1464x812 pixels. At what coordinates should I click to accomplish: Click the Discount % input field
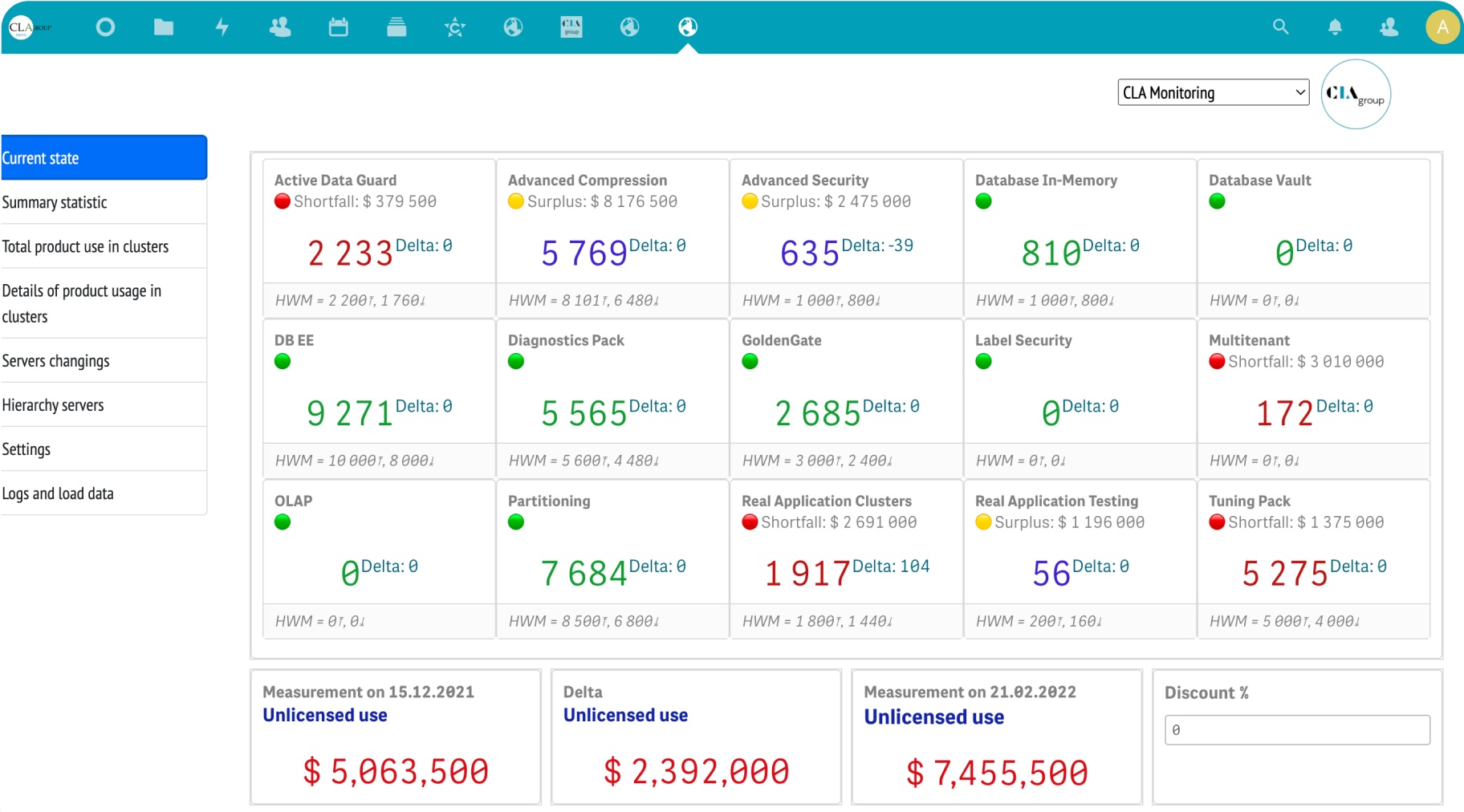[x=1296, y=730]
